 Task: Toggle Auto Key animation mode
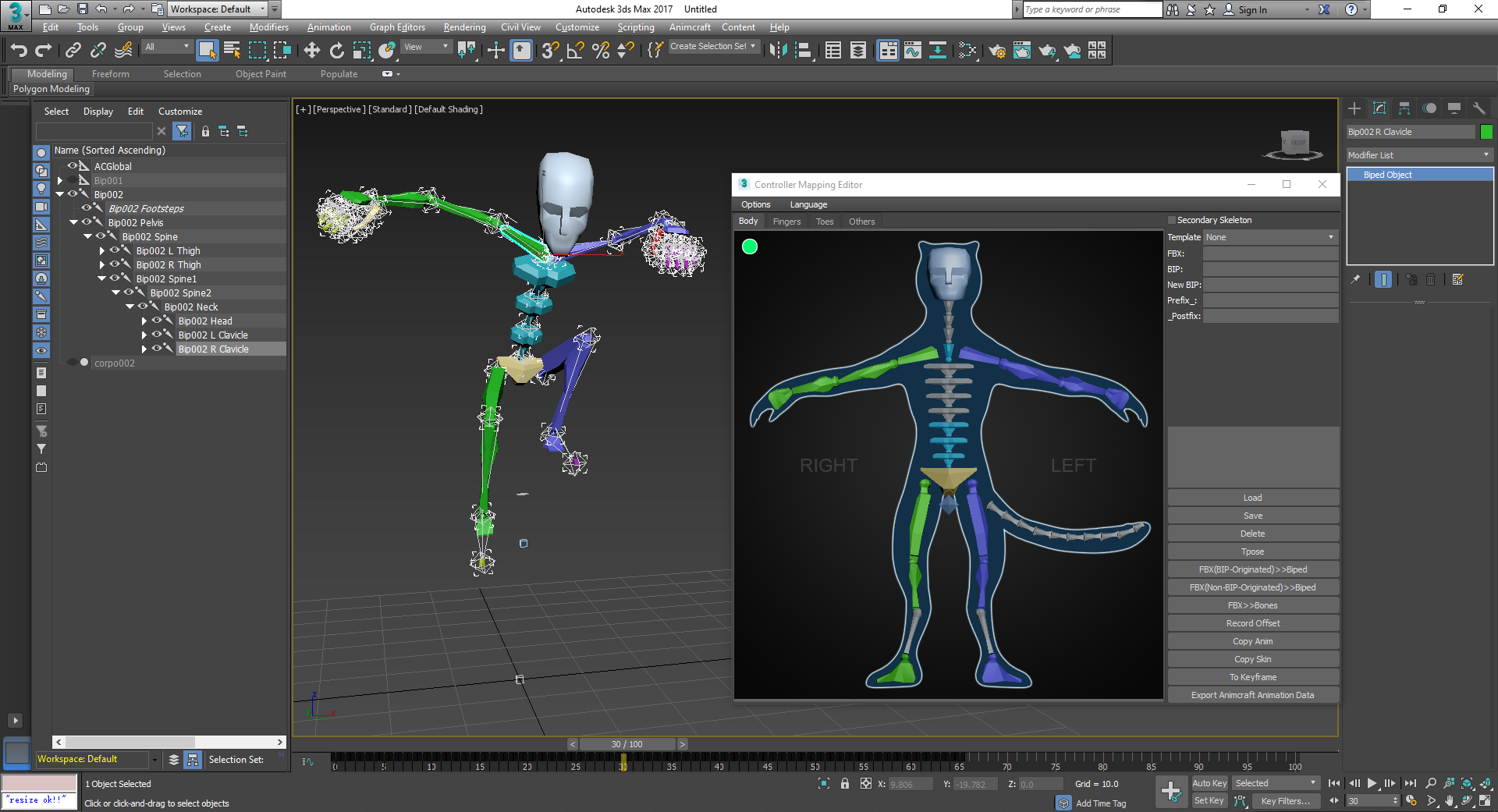point(1209,783)
